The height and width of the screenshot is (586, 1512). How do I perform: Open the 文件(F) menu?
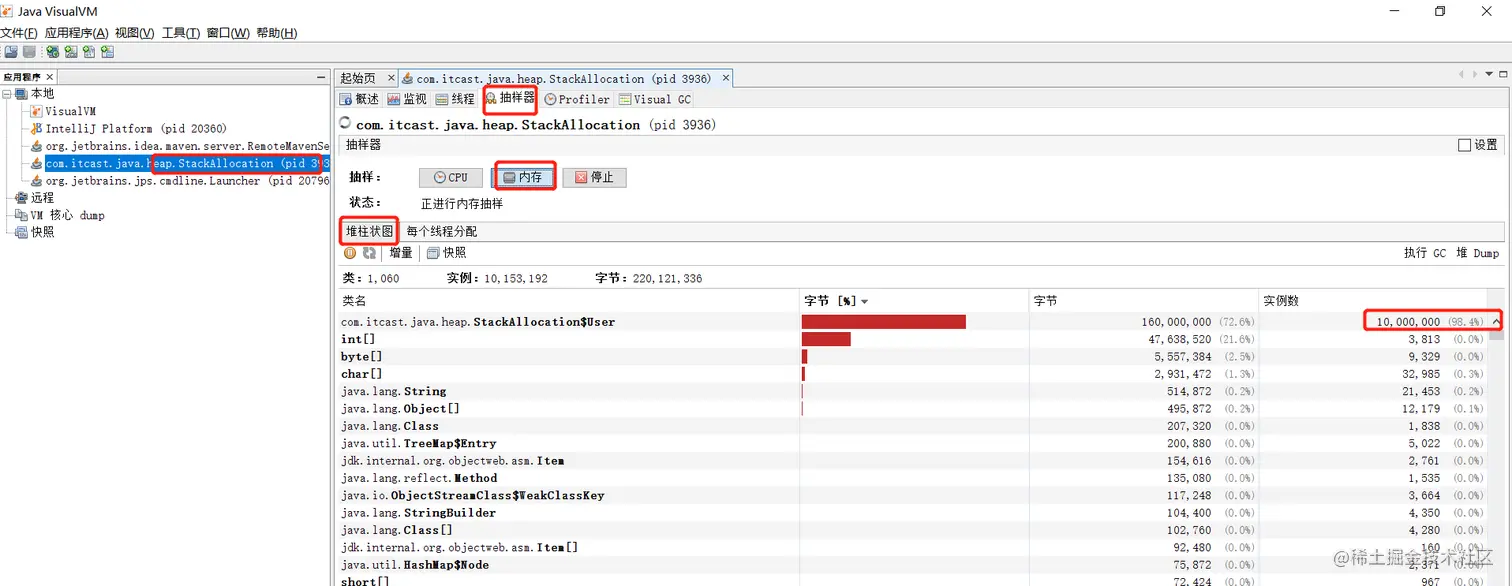click(x=19, y=33)
